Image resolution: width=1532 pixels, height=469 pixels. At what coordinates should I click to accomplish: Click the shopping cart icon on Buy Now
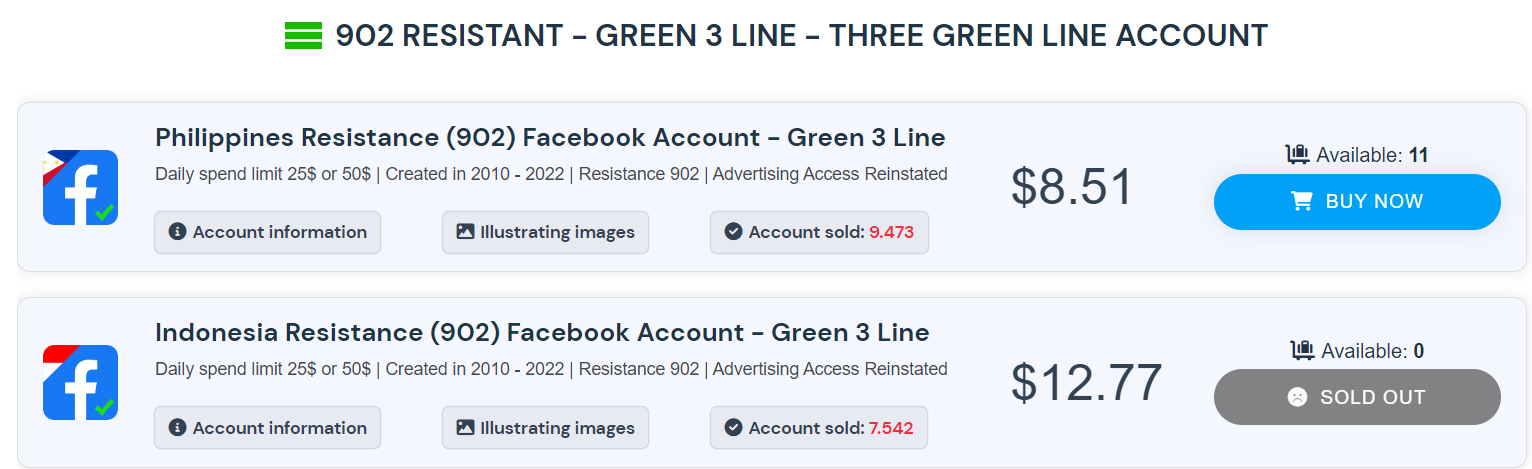click(1301, 202)
